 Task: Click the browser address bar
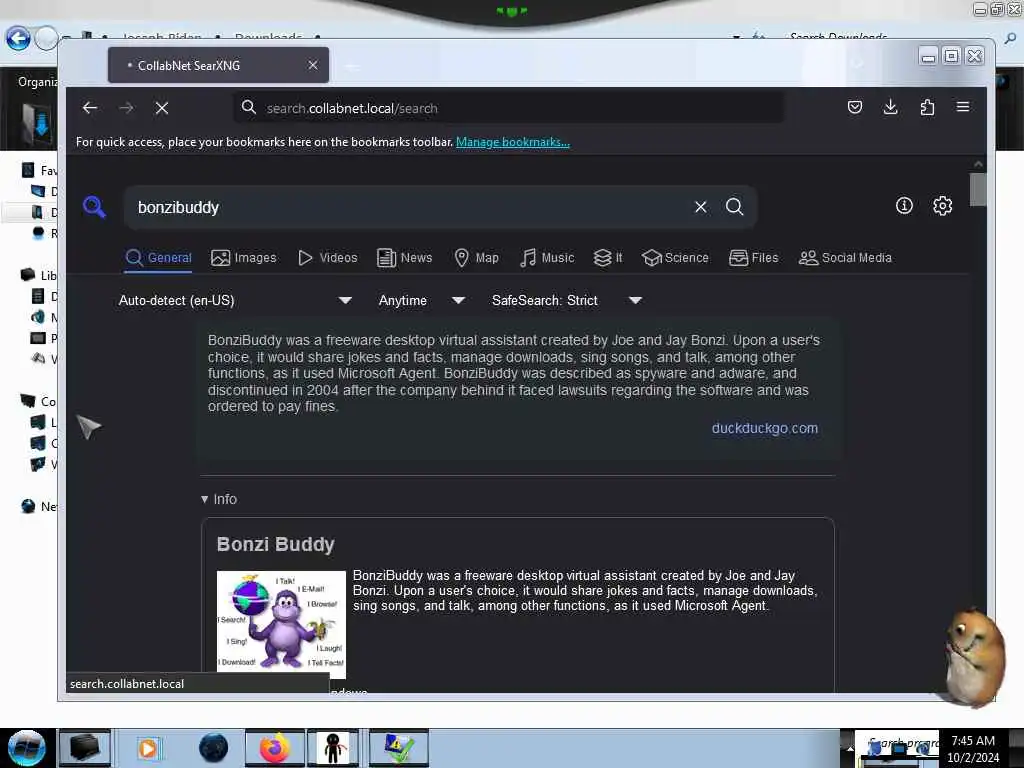tap(509, 108)
